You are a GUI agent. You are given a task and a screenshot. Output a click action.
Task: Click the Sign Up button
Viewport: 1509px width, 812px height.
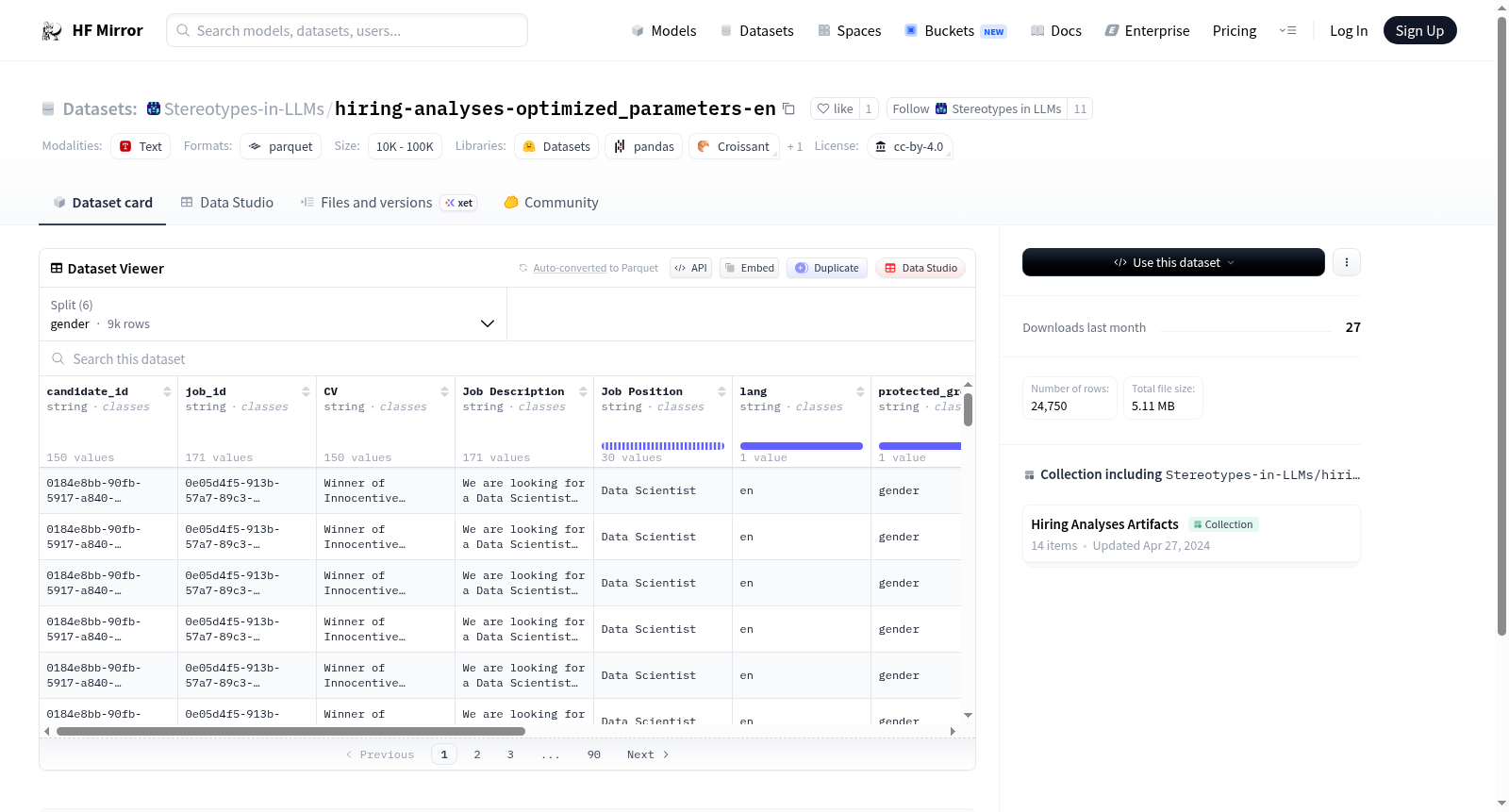click(1419, 31)
